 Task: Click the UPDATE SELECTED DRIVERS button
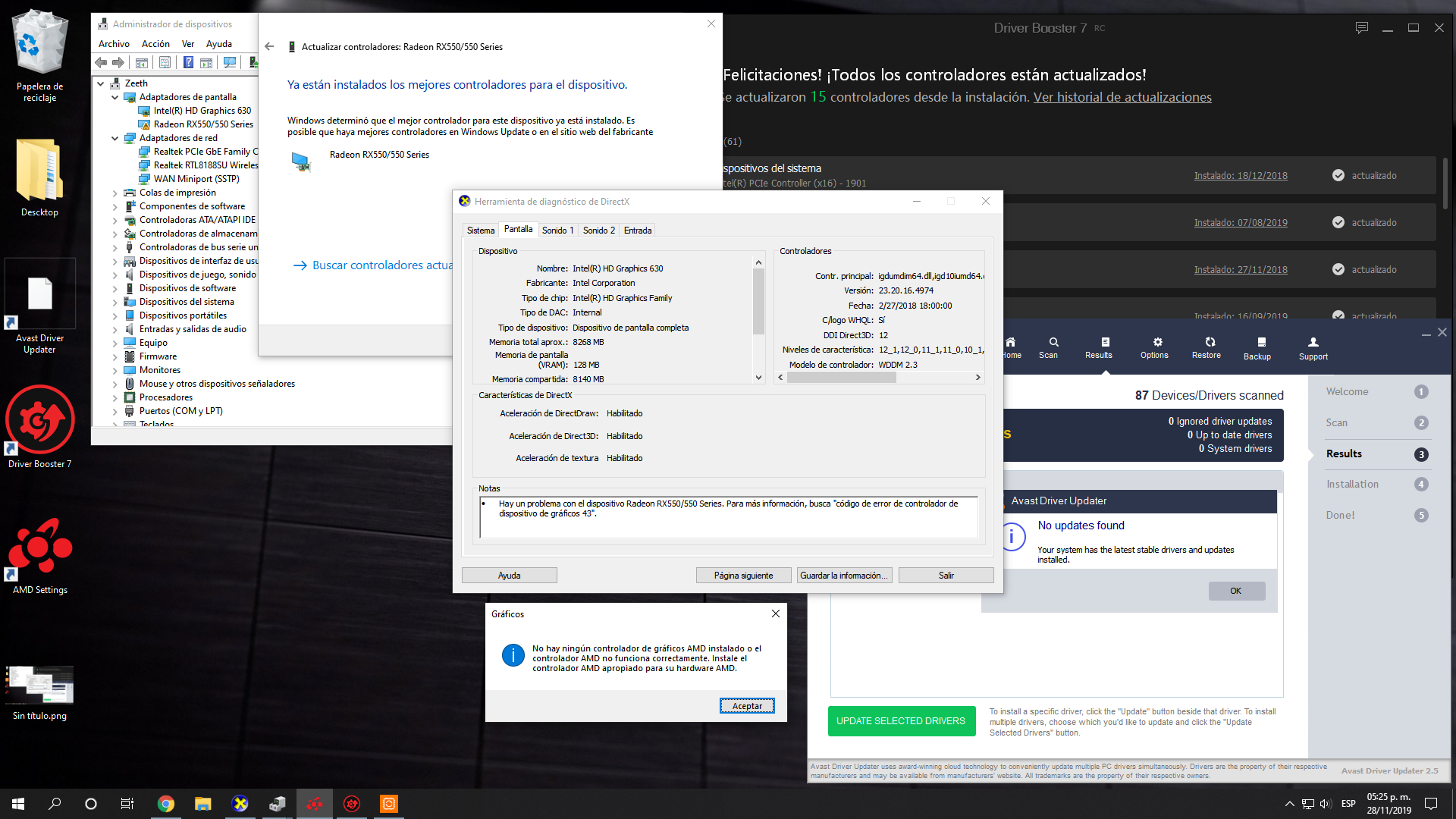pyautogui.click(x=900, y=721)
